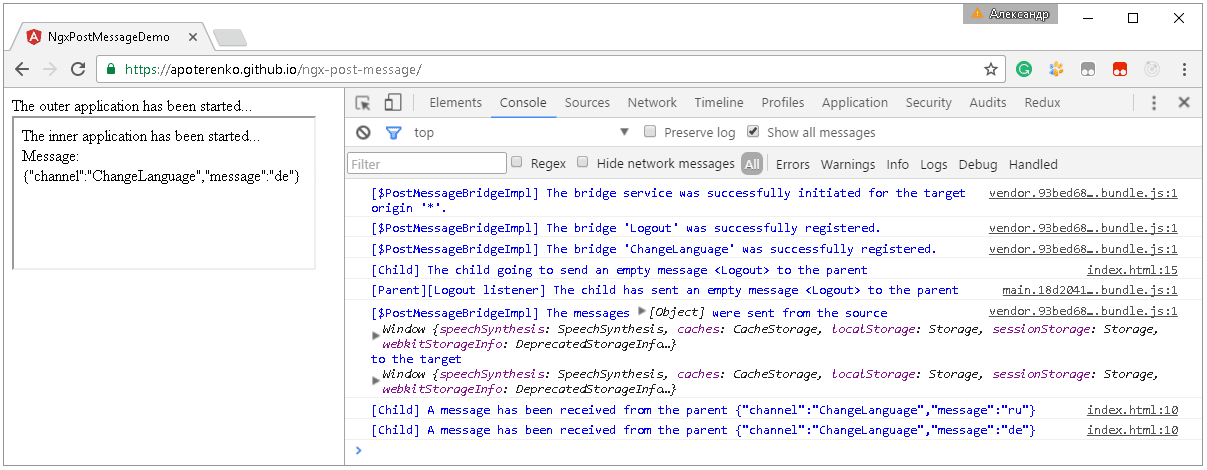Open the Sources tab
Screen dimensions: 1207x470
point(587,102)
